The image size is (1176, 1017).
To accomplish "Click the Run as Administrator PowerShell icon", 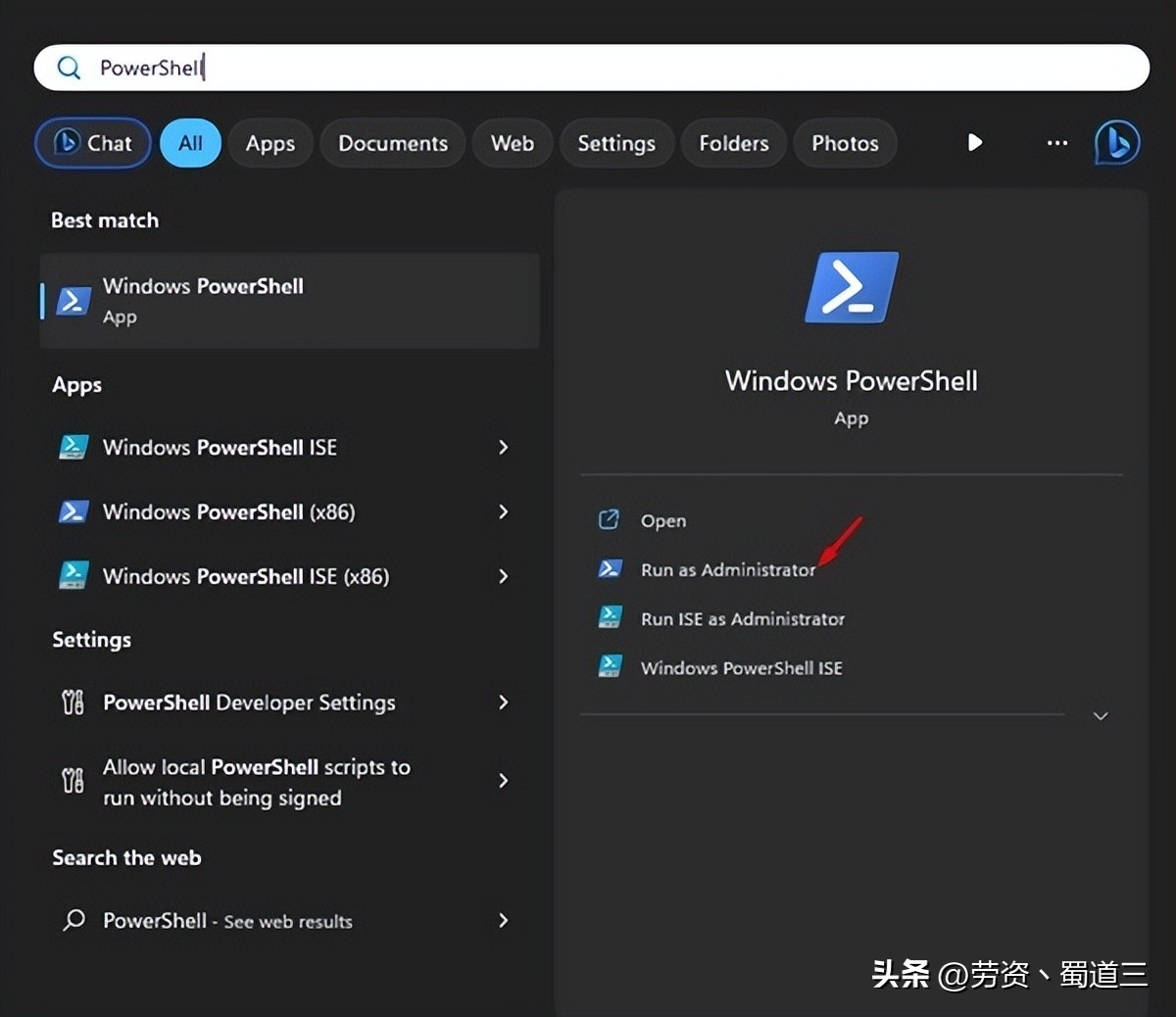I will click(610, 569).
